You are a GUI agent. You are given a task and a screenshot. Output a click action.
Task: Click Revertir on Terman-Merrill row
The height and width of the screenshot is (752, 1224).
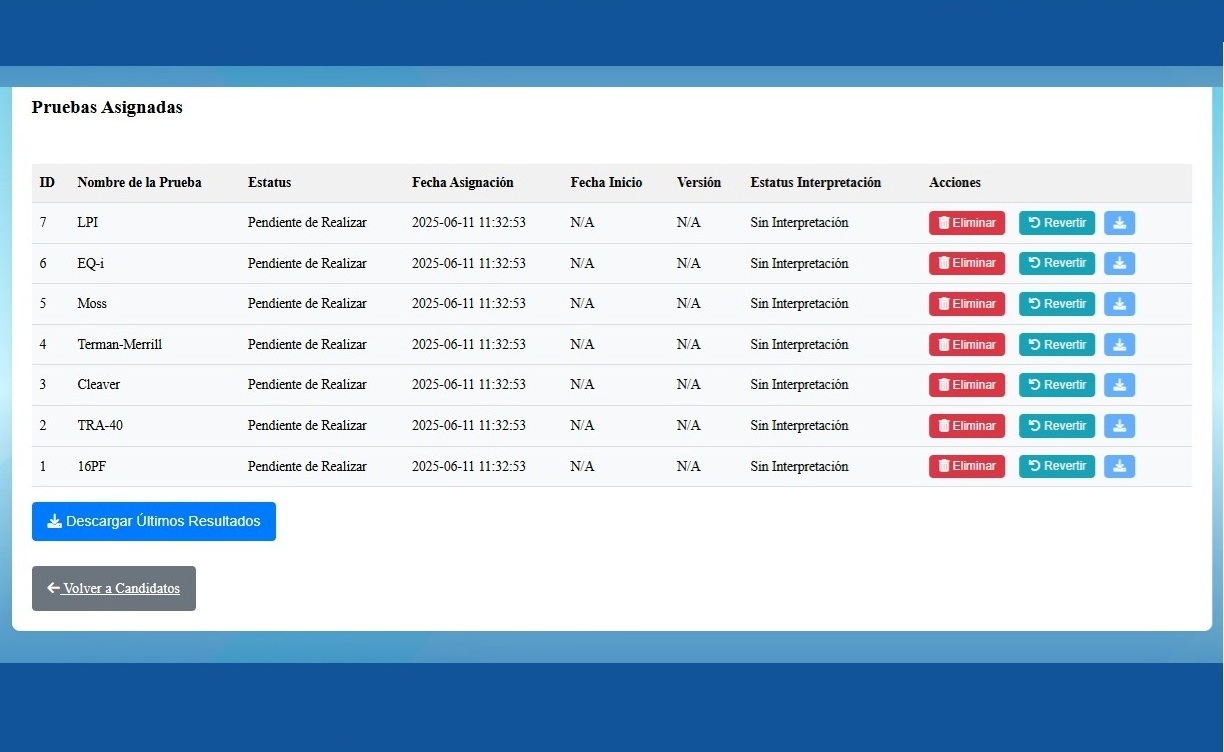pos(1056,344)
